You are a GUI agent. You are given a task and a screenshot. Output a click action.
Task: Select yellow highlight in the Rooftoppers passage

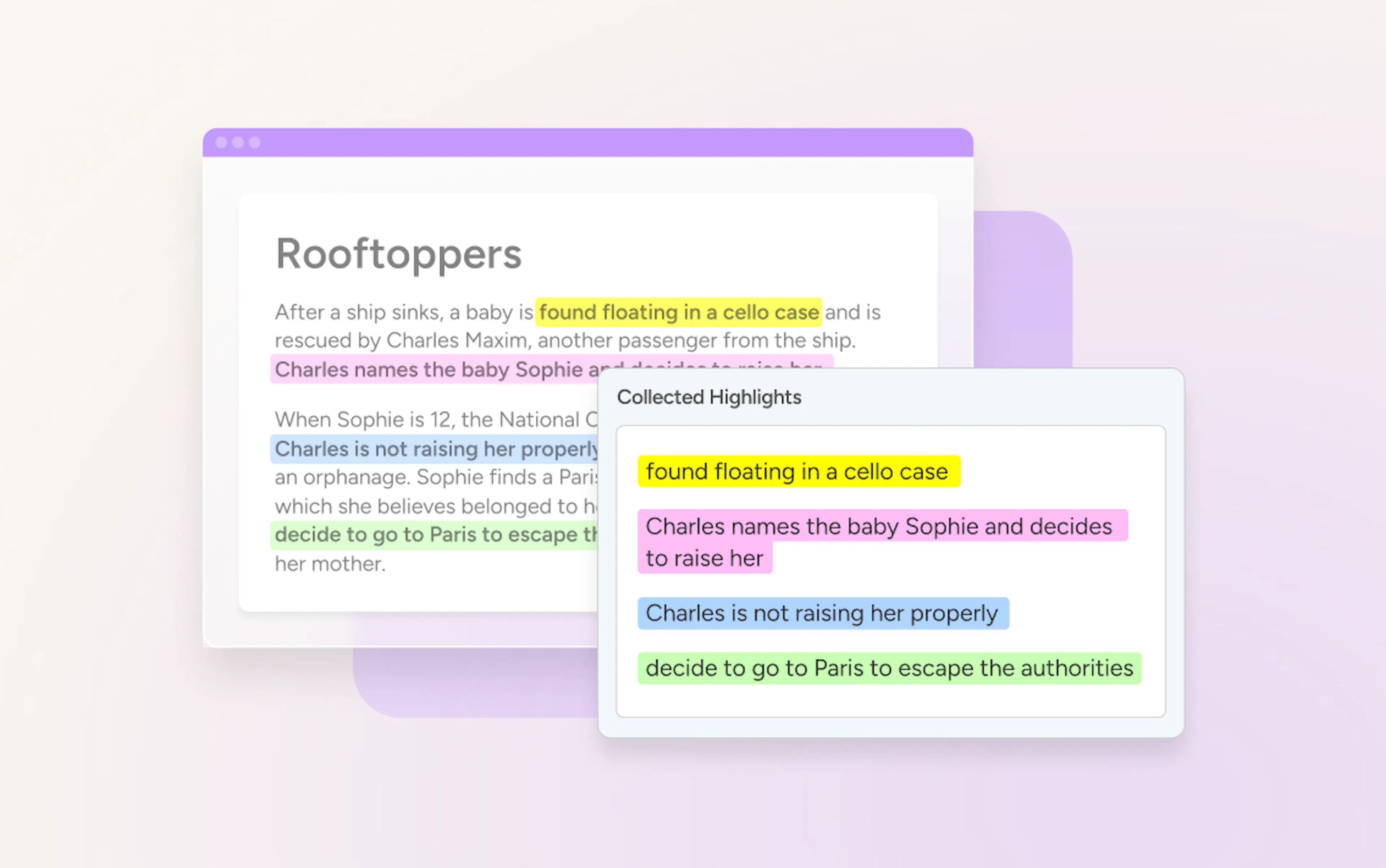(678, 312)
